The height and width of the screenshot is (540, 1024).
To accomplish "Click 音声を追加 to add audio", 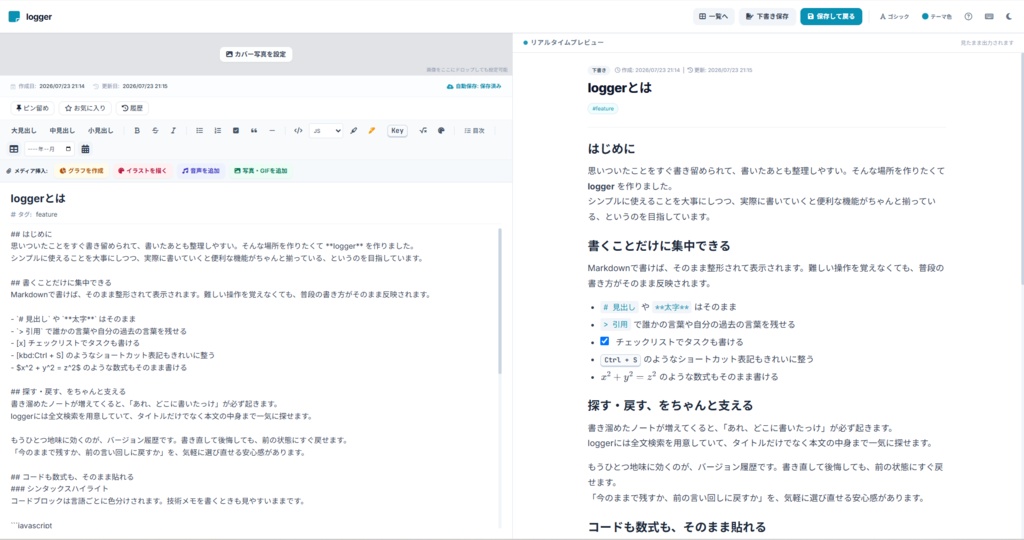I will pyautogui.click(x=202, y=170).
